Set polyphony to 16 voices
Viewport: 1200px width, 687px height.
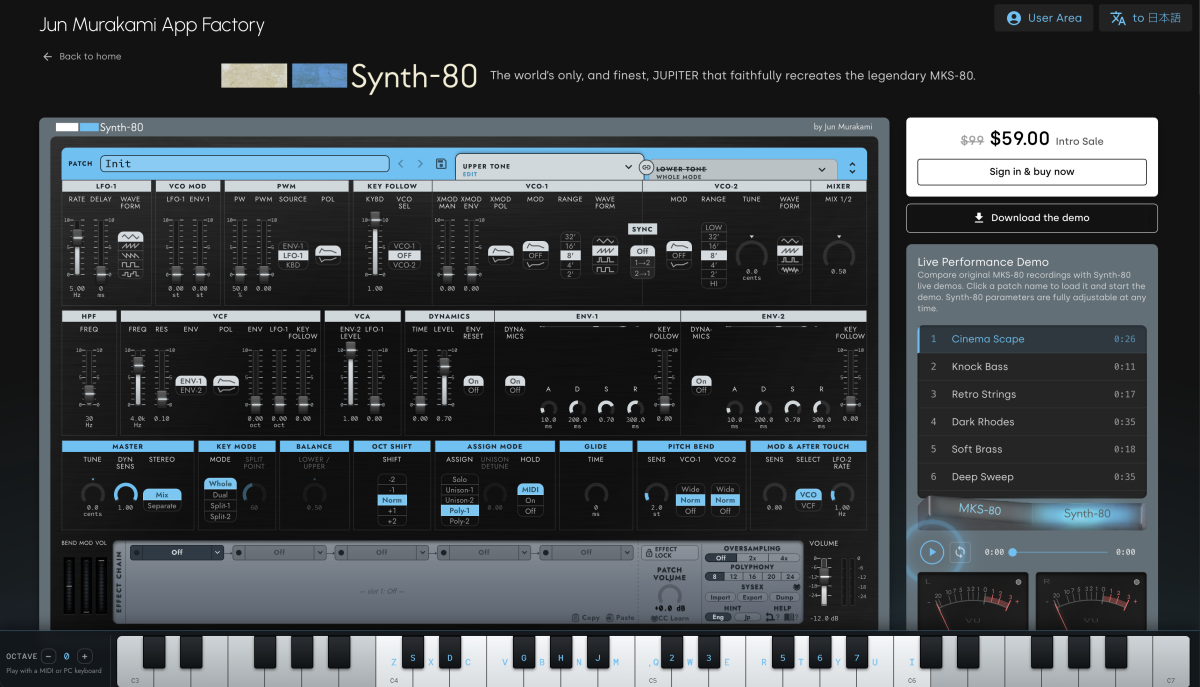[x=752, y=577]
